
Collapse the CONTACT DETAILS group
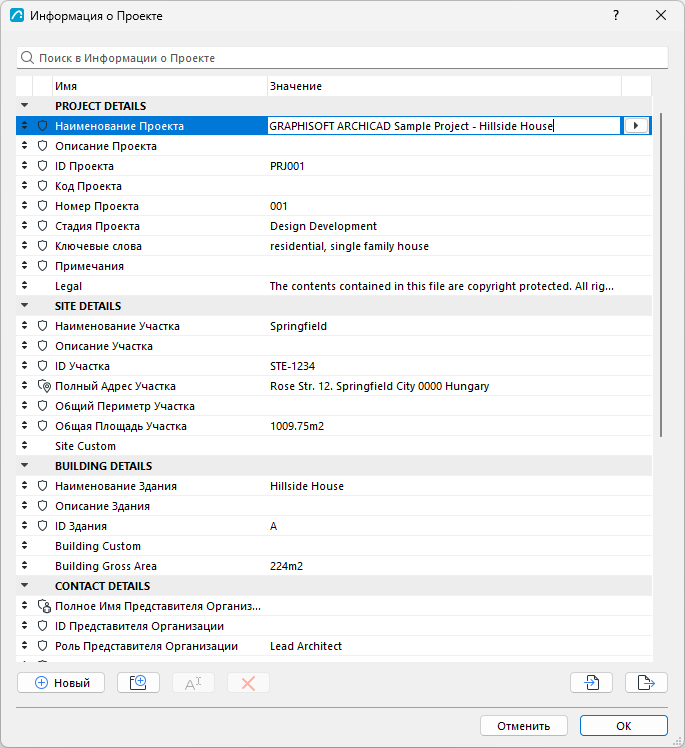coord(25,585)
